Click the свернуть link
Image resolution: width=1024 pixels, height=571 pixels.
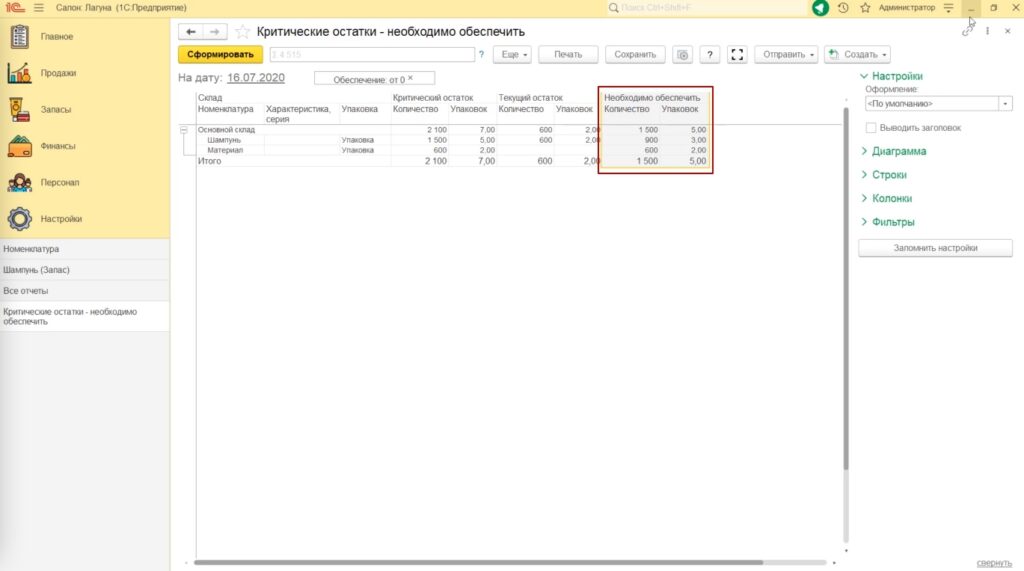tap(994, 563)
